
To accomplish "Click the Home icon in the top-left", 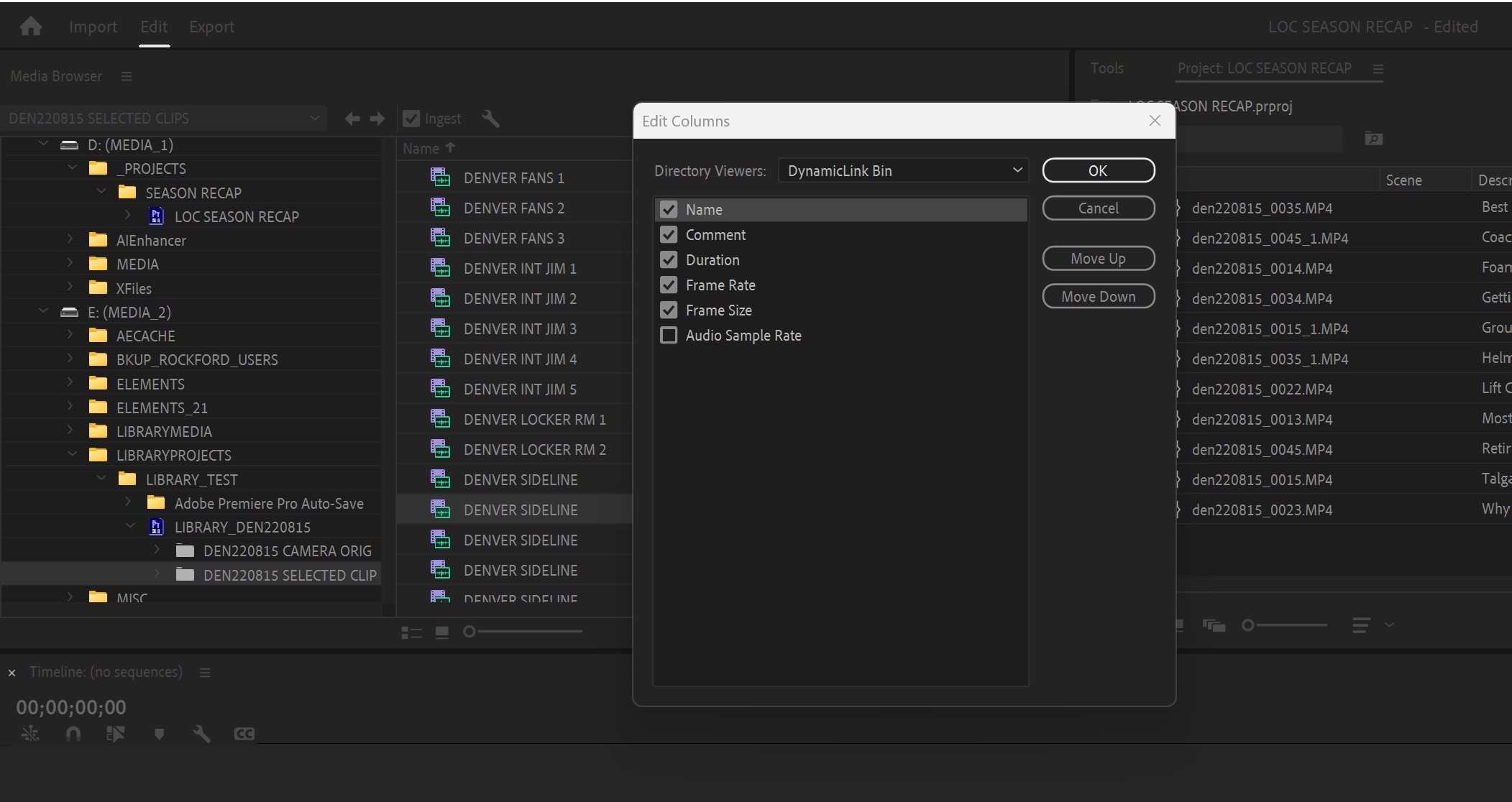I will click(x=30, y=26).
